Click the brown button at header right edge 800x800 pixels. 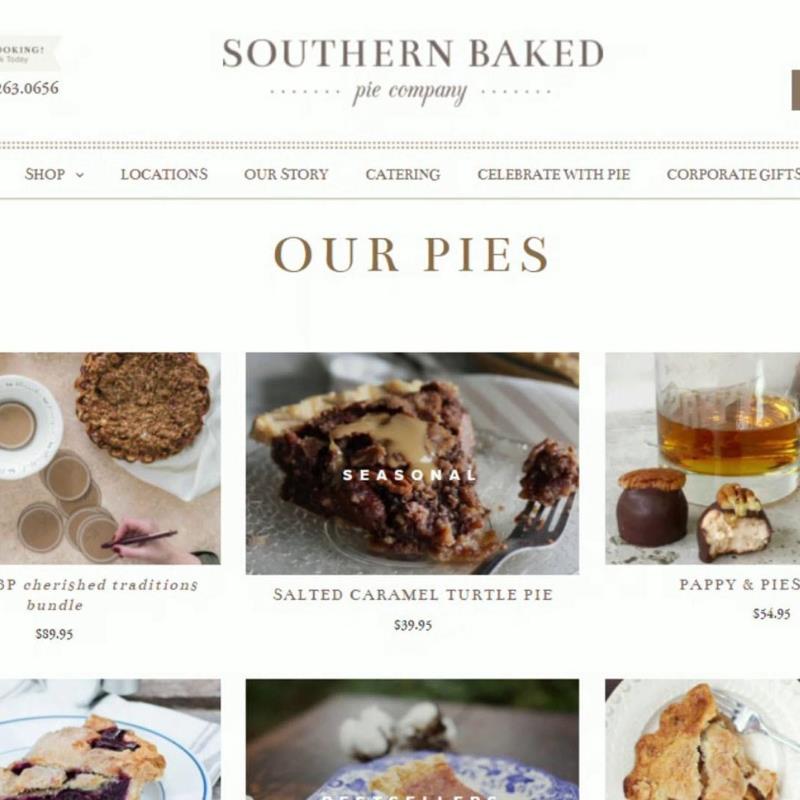pos(795,90)
